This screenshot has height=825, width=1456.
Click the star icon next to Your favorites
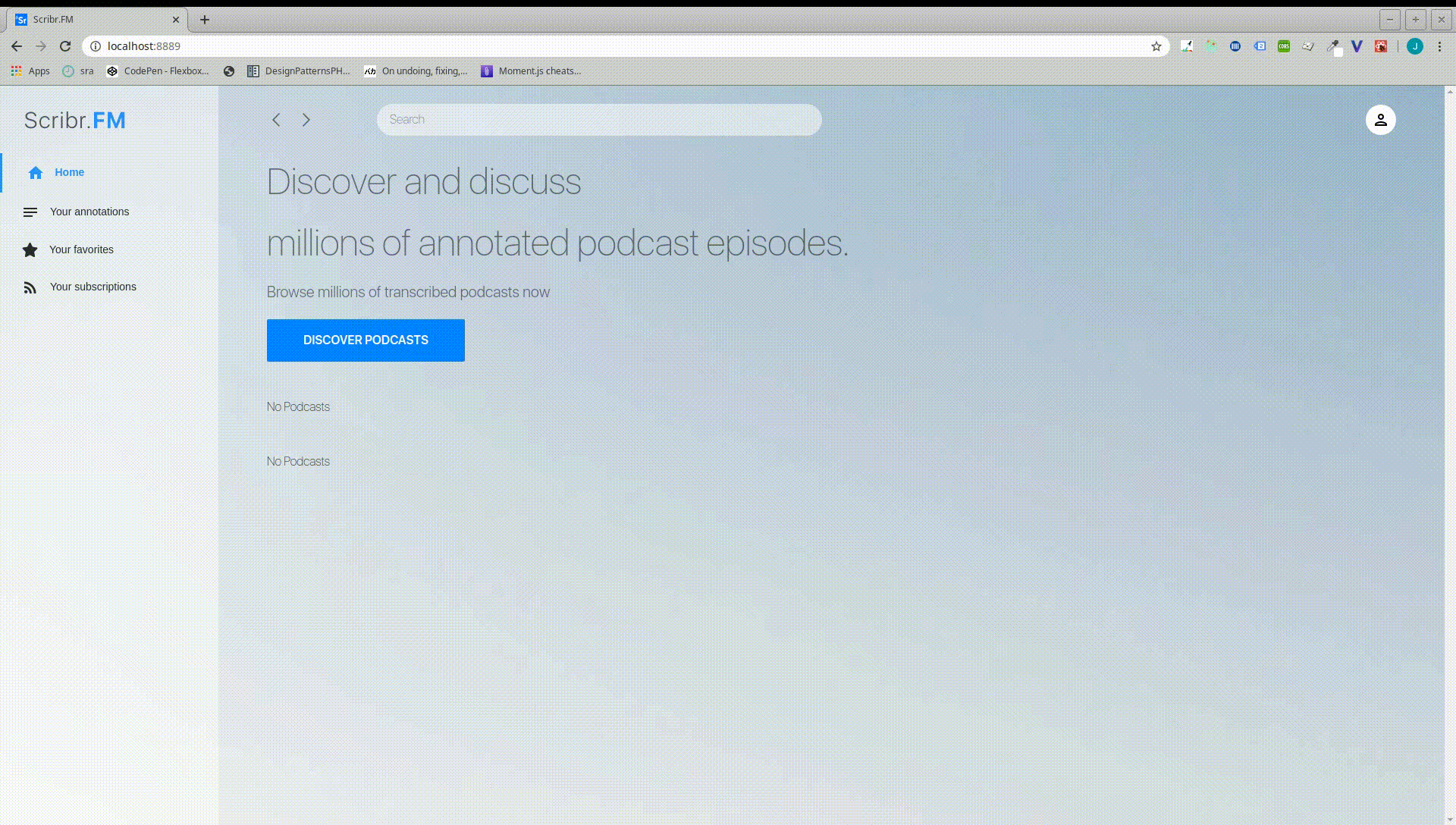pyautogui.click(x=30, y=249)
